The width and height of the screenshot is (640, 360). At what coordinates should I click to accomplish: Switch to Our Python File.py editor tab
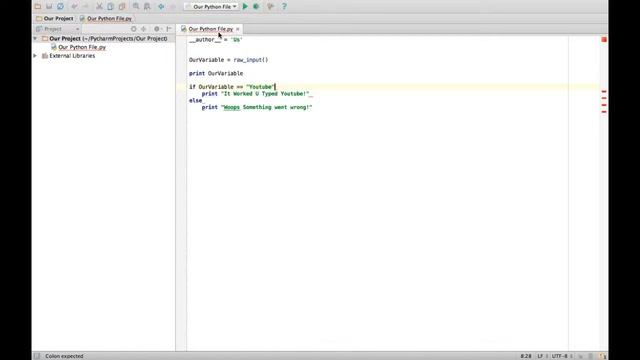pyautogui.click(x=211, y=29)
